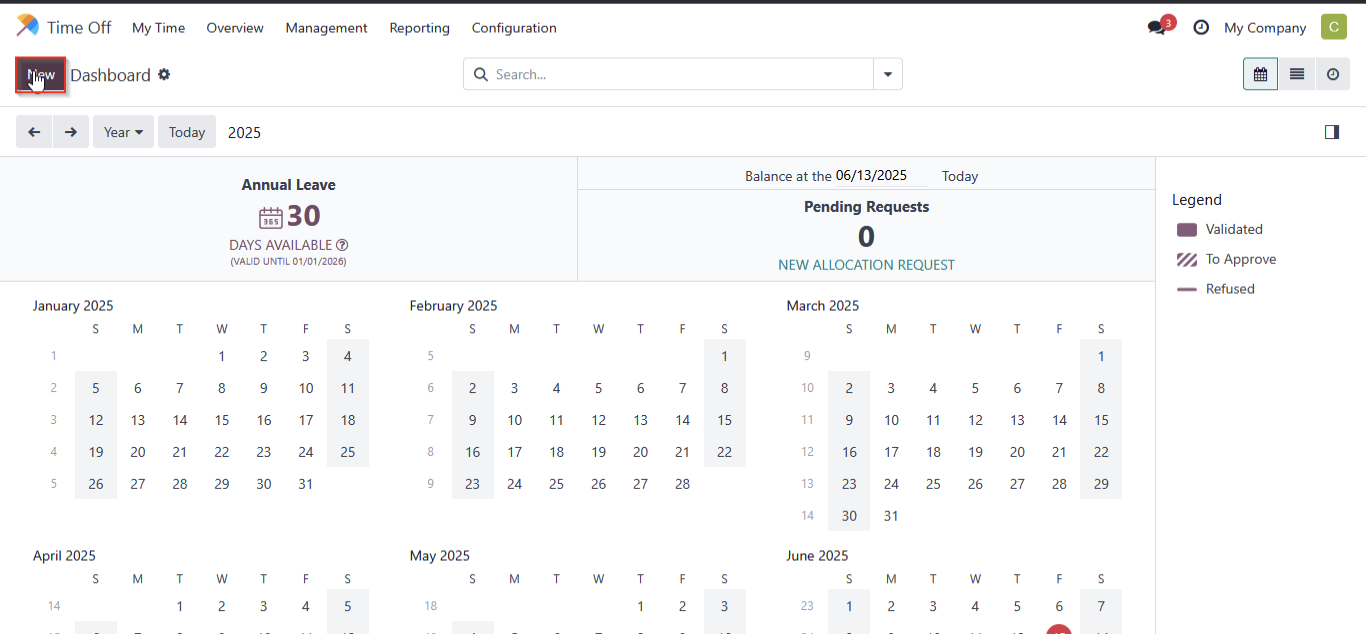Image resolution: width=1366 pixels, height=634 pixels.
Task: Select April 1 in the calendar
Action: click(x=180, y=606)
